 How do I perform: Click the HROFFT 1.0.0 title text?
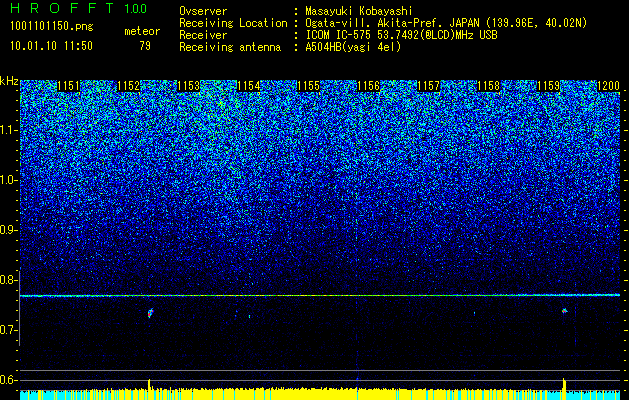click(79, 8)
